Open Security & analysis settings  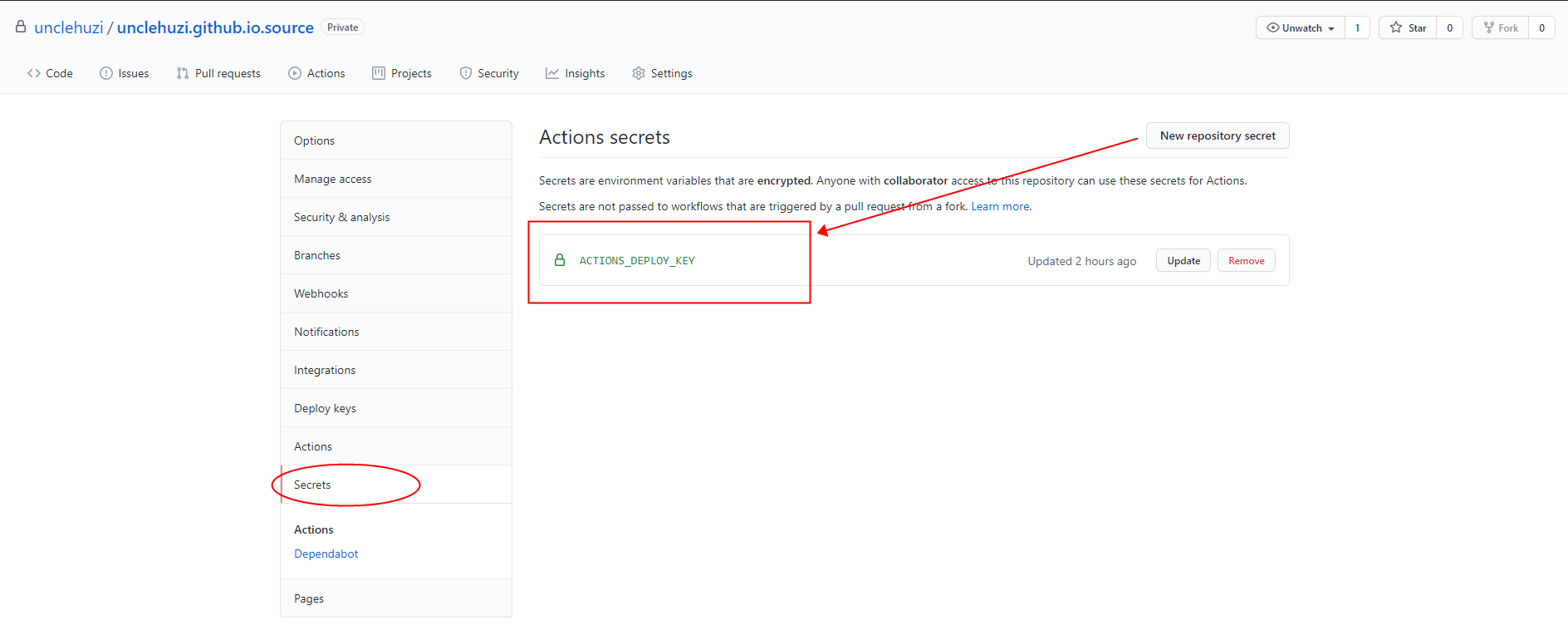click(x=396, y=217)
